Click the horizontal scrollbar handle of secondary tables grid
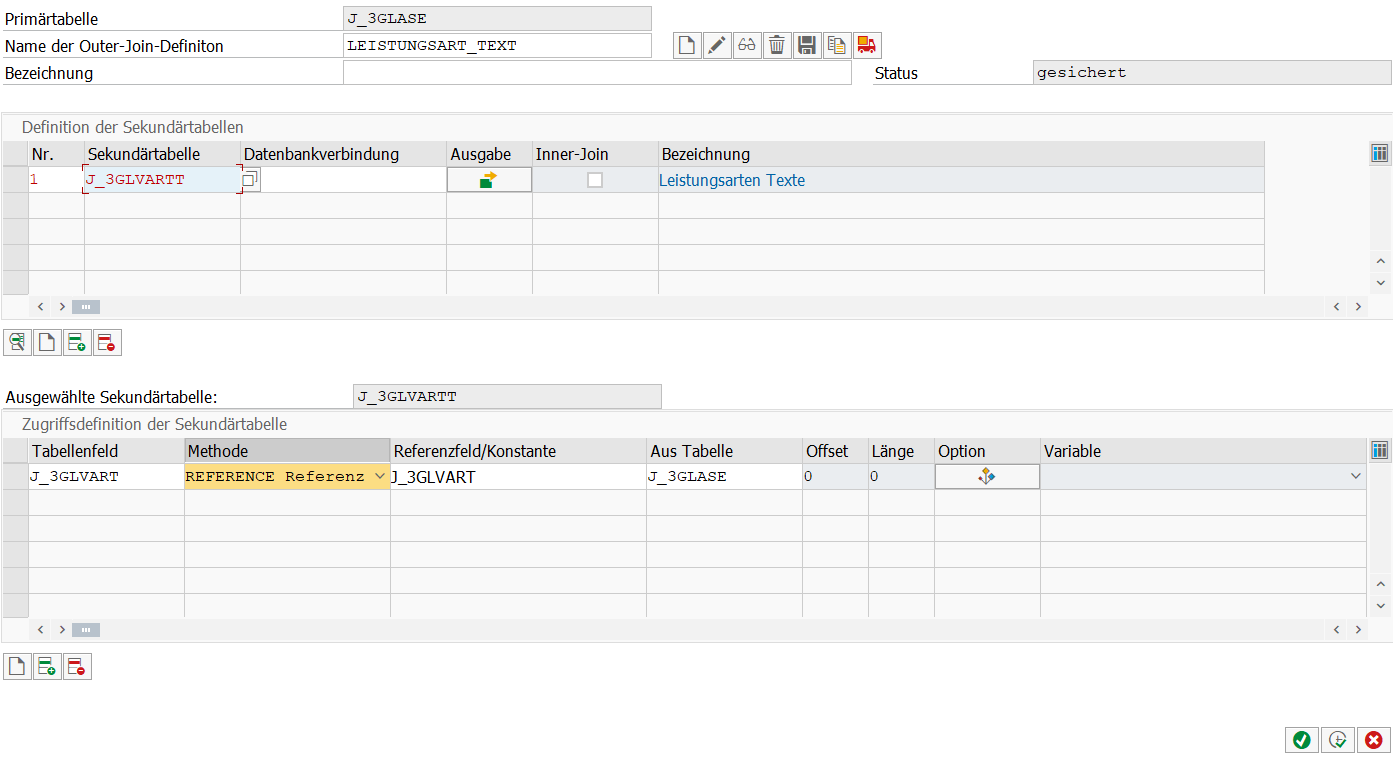This screenshot has height=761, width=1393. tap(86, 307)
